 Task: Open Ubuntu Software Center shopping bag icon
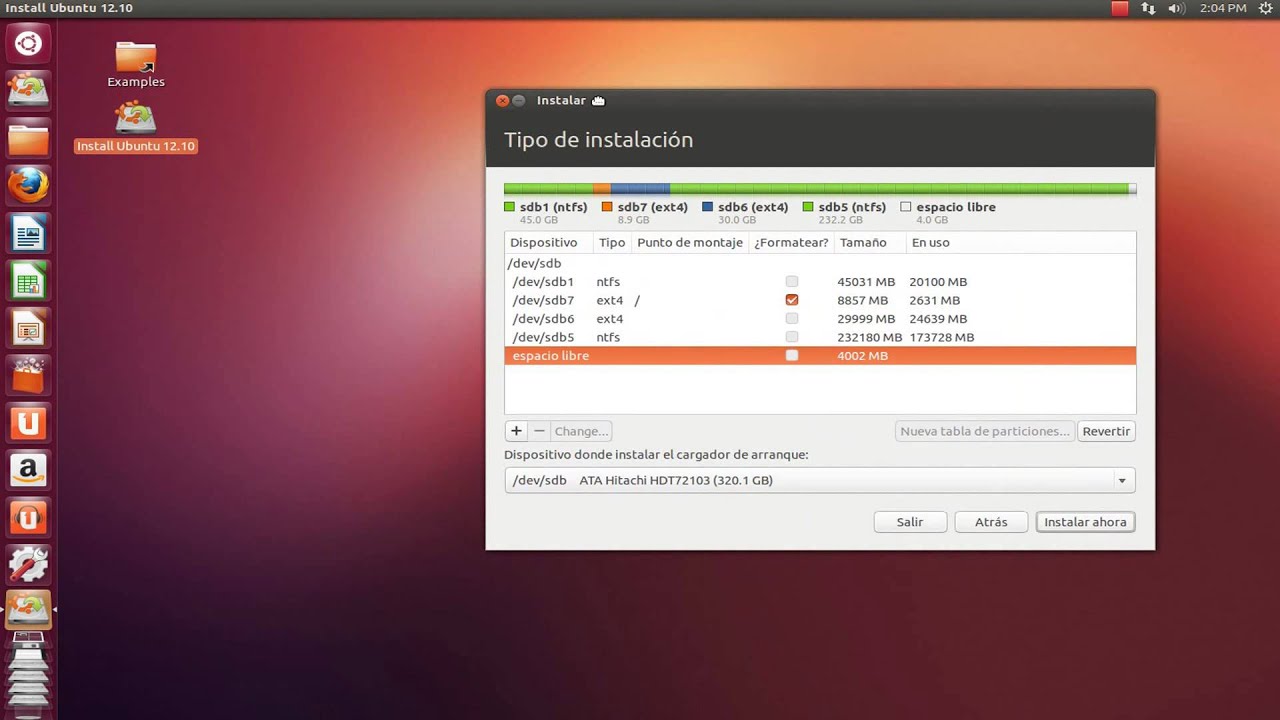coord(28,376)
